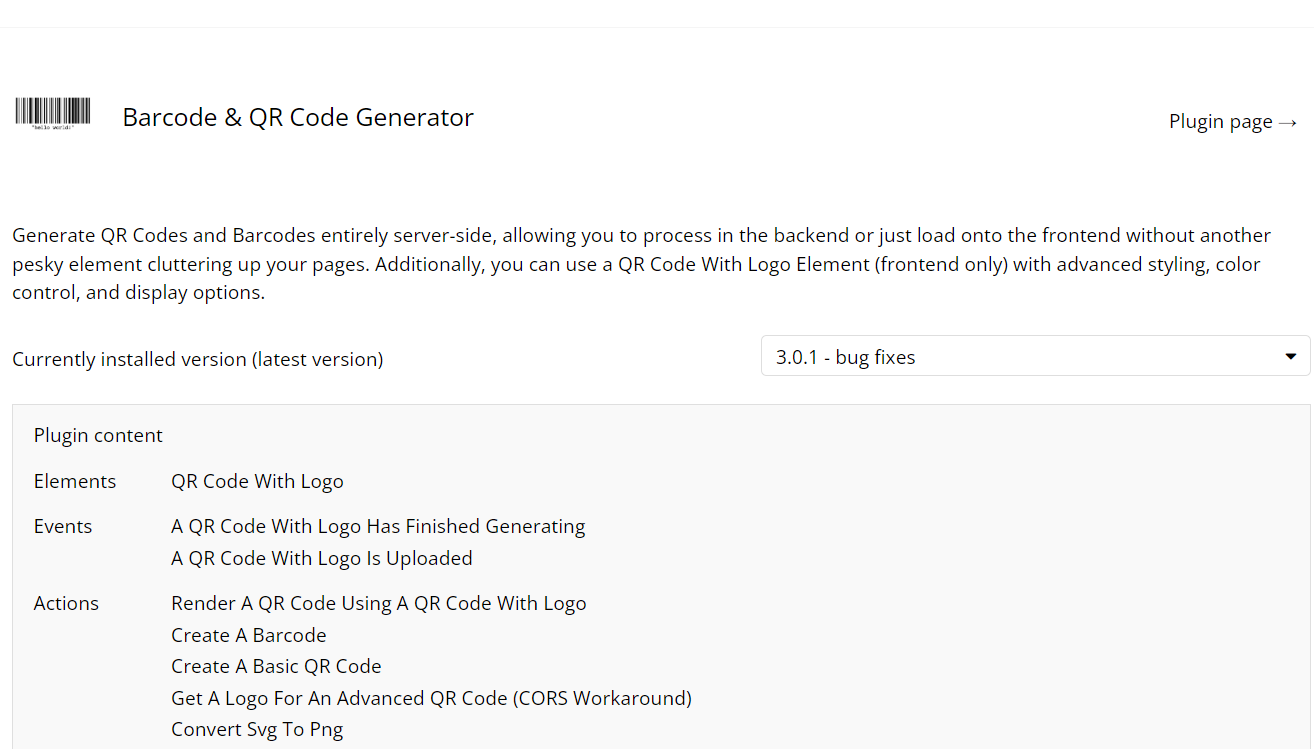Click the Convert Svg To Png action
Image resolution: width=1314 pixels, height=755 pixels.
[x=257, y=730]
